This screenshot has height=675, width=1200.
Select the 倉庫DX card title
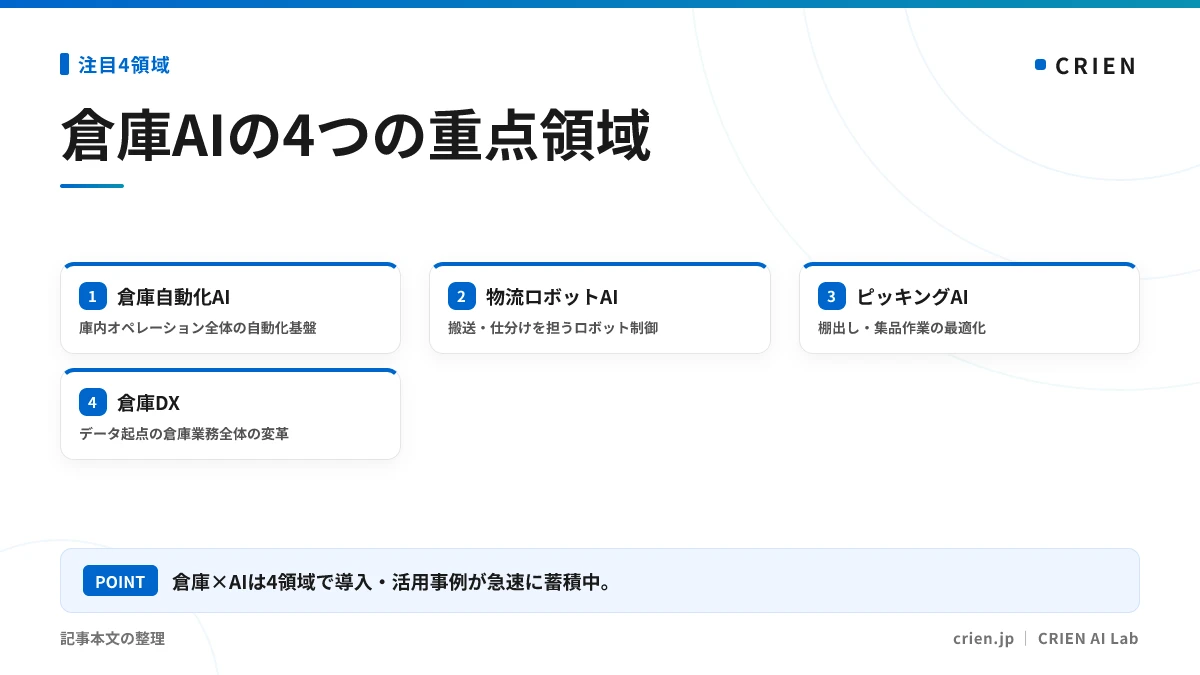148,403
